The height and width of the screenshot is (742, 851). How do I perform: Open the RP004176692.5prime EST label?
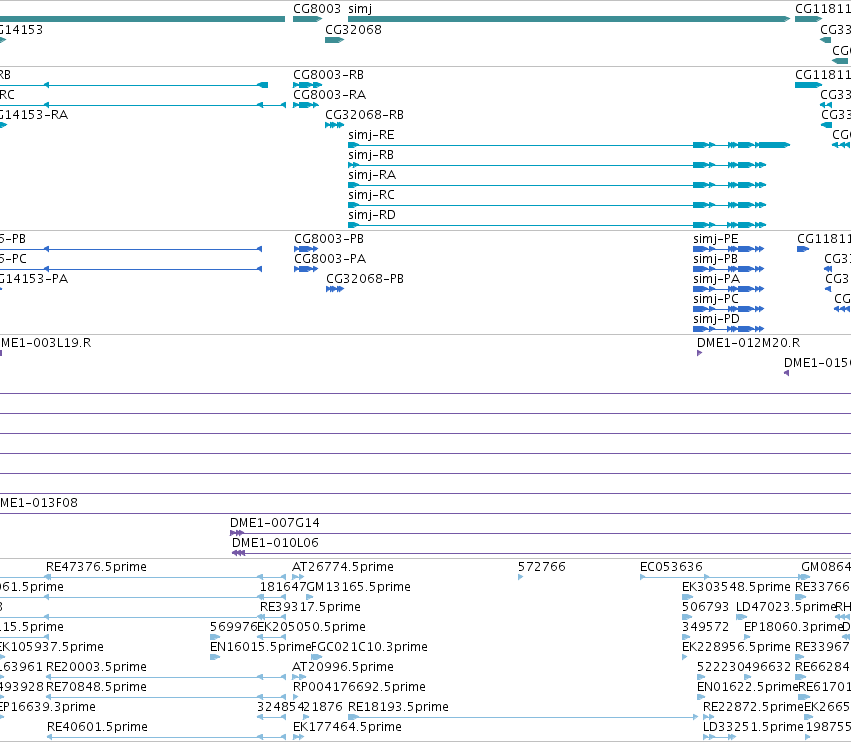coord(359,687)
